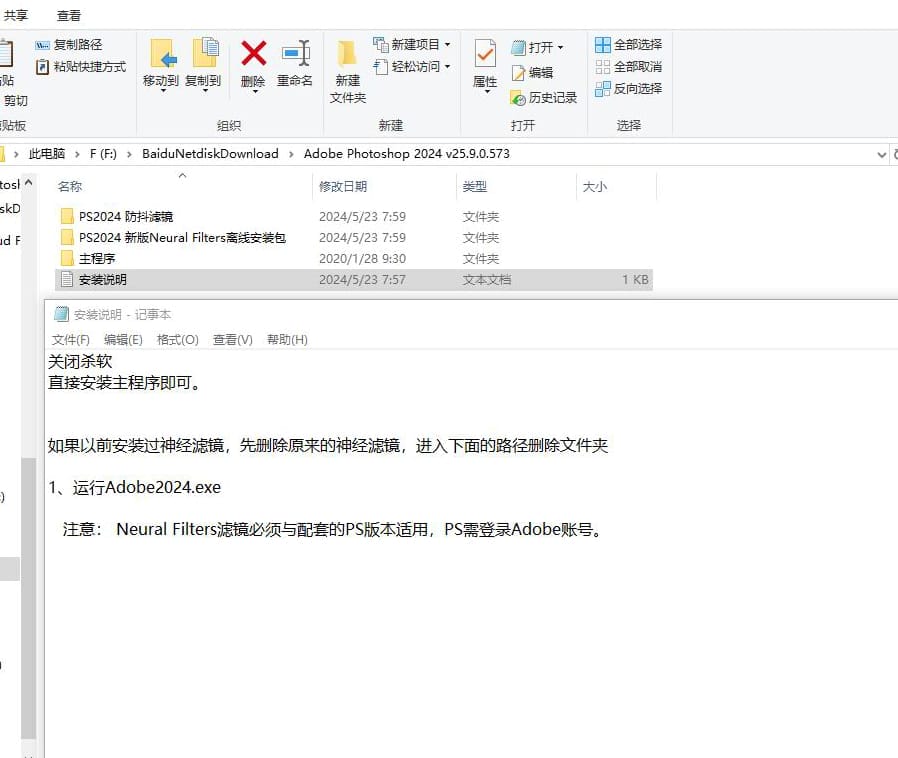Expand the New item dropdown

[x=447, y=45]
